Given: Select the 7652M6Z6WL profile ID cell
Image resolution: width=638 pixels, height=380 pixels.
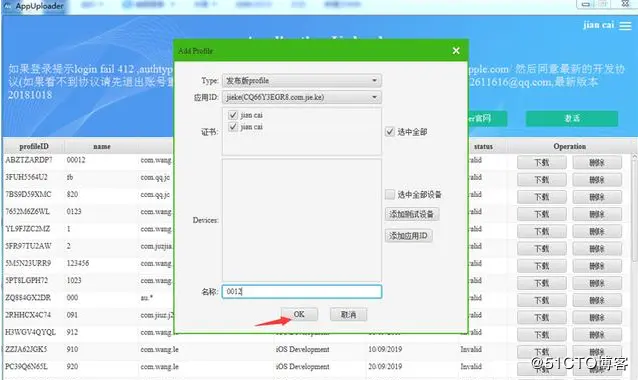Looking at the screenshot, I should click(27, 212).
